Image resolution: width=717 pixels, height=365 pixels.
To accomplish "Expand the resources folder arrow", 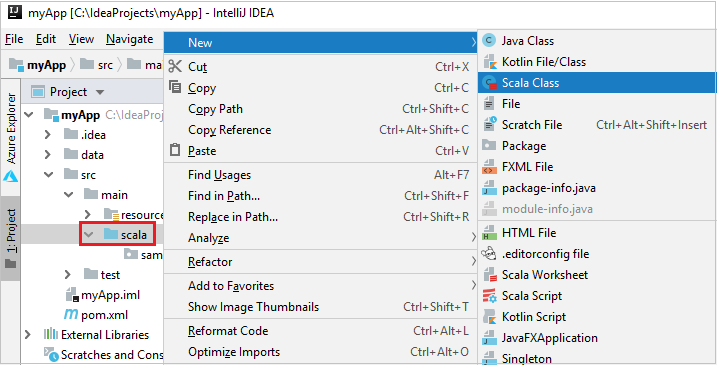I will point(88,215).
